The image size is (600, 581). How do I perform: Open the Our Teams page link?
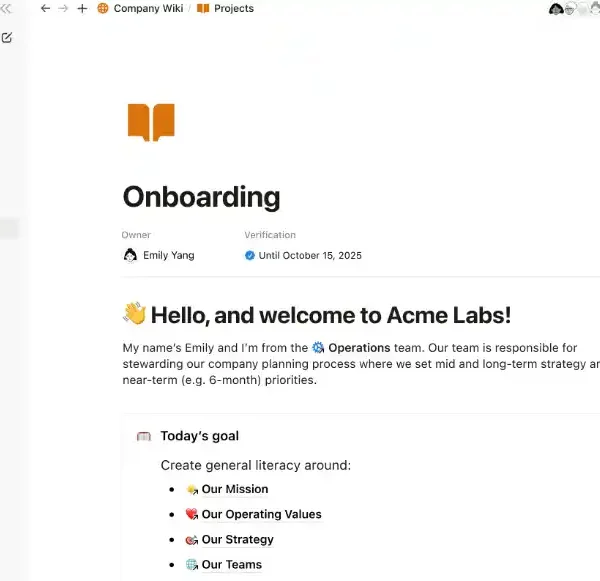(x=231, y=564)
